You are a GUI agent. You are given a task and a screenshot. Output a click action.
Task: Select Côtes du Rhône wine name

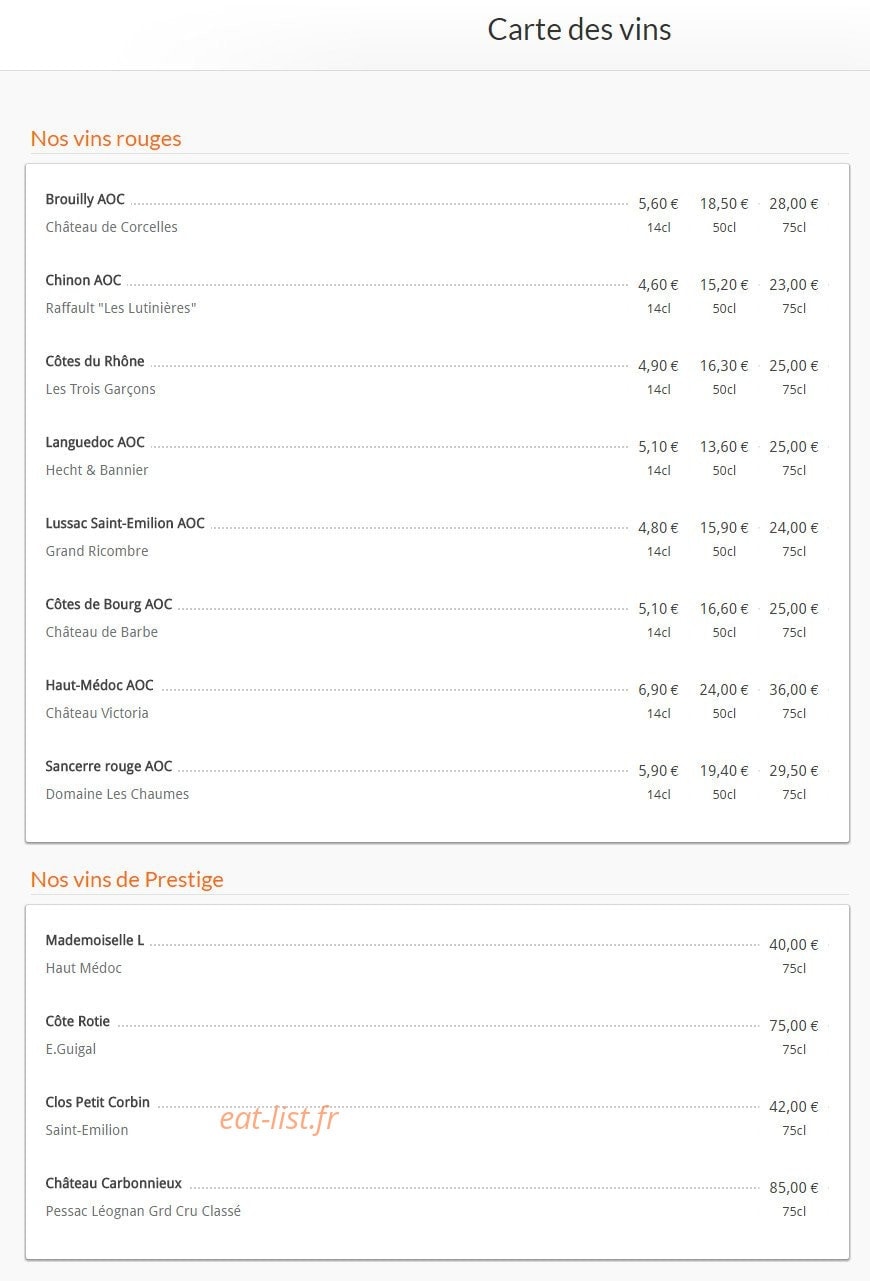(x=95, y=362)
